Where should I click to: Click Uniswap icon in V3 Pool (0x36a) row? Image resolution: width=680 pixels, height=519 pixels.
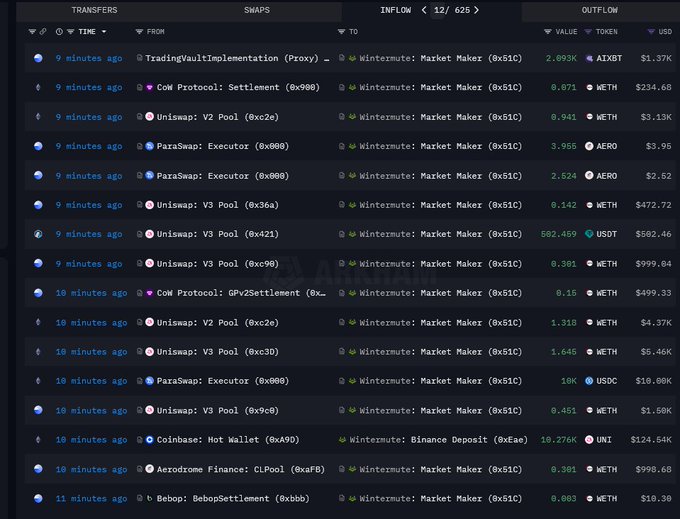click(x=150, y=205)
